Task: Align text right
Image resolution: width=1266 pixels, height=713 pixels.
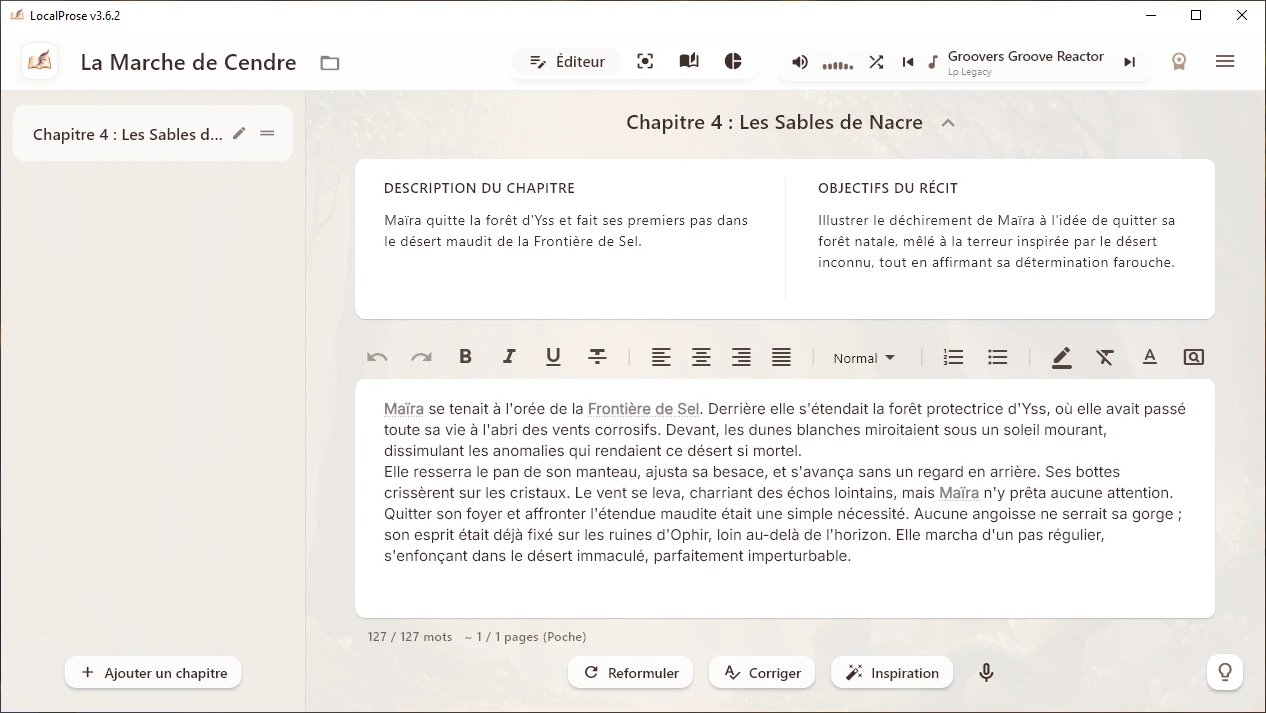Action: (x=741, y=357)
